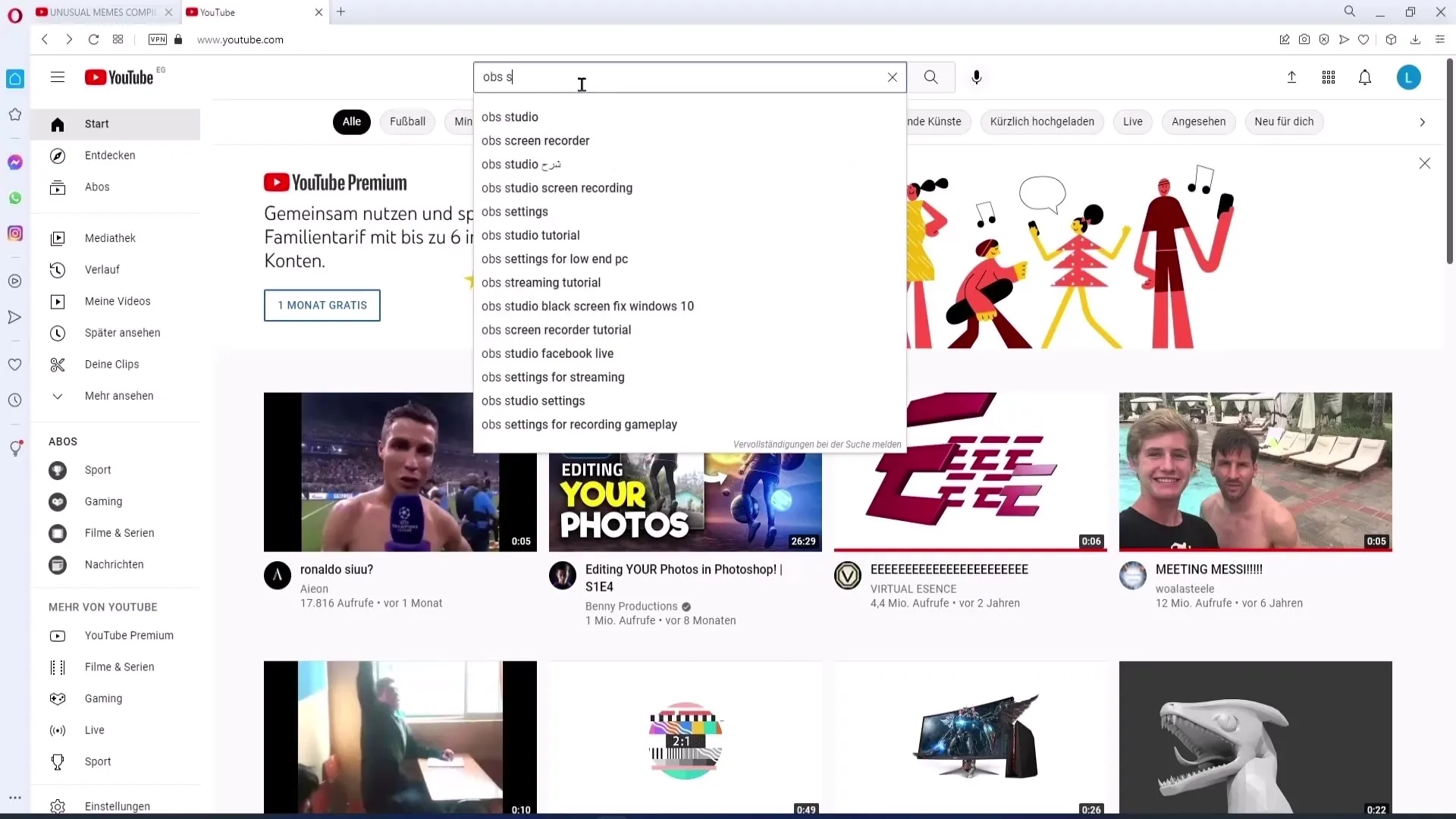Select the Alle filter tab
1456x819 pixels.
pyautogui.click(x=352, y=122)
